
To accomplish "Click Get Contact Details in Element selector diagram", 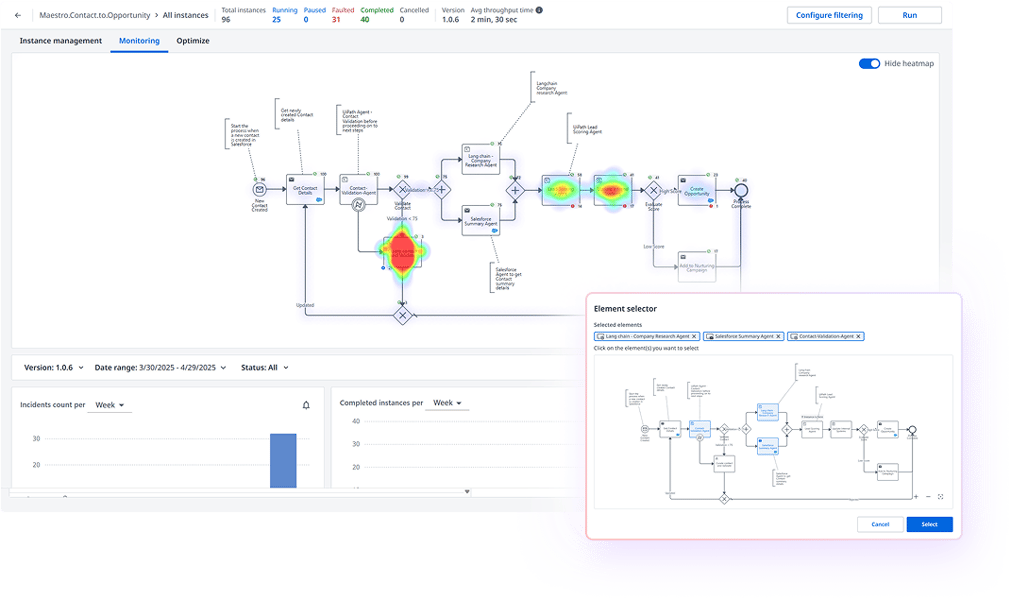I will coord(670,430).
